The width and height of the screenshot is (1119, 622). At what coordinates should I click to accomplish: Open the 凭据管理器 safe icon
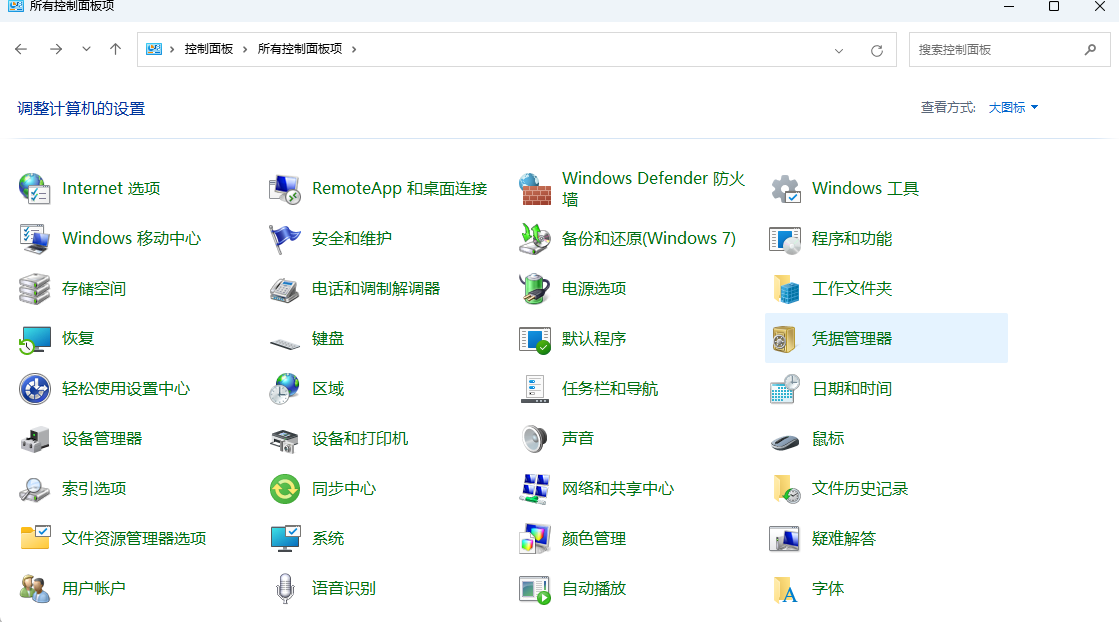point(785,338)
